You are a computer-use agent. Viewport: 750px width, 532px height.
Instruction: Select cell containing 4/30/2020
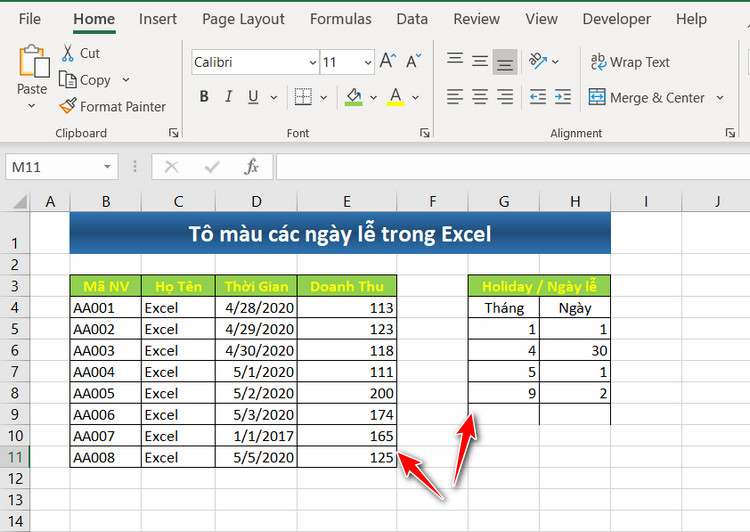tap(256, 350)
